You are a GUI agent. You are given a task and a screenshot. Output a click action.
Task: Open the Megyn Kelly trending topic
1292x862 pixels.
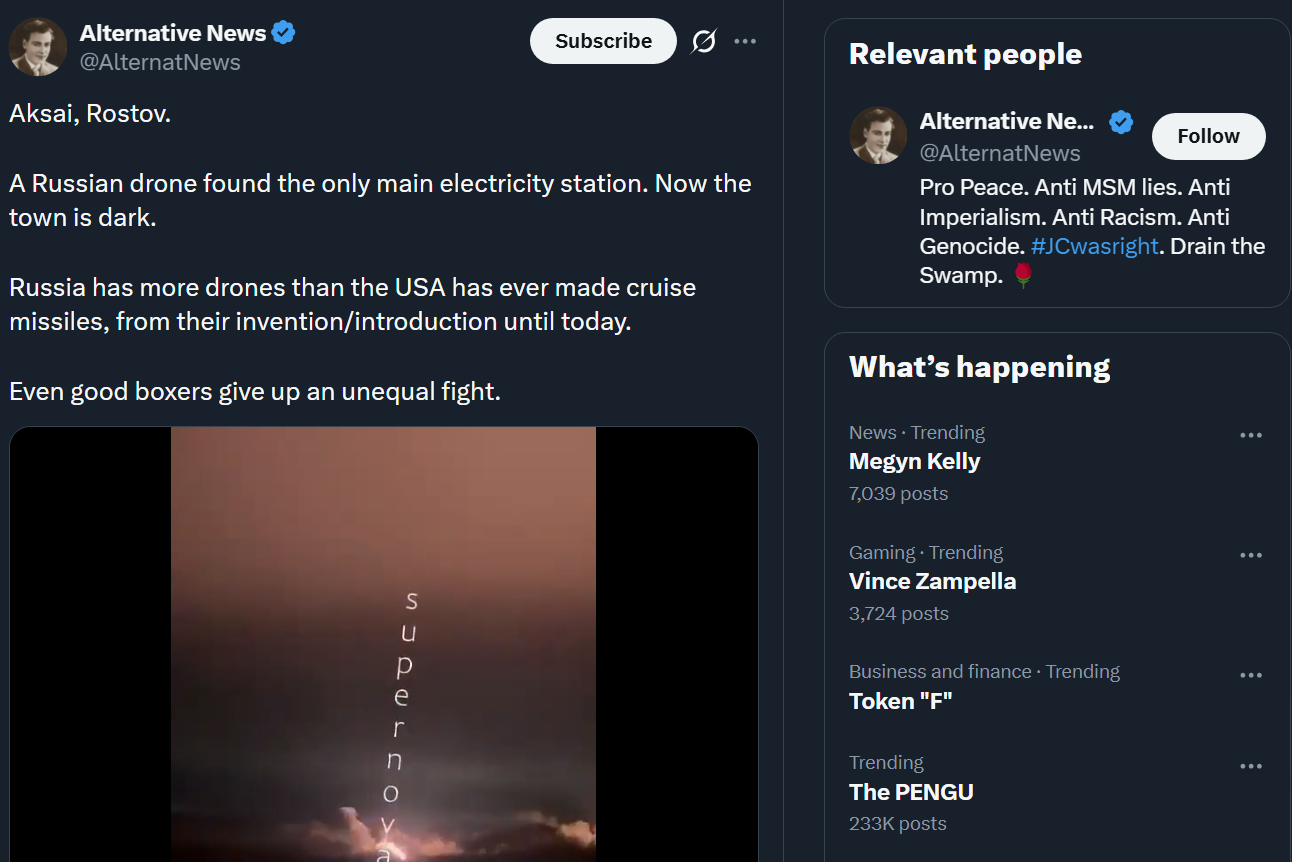tap(914, 461)
